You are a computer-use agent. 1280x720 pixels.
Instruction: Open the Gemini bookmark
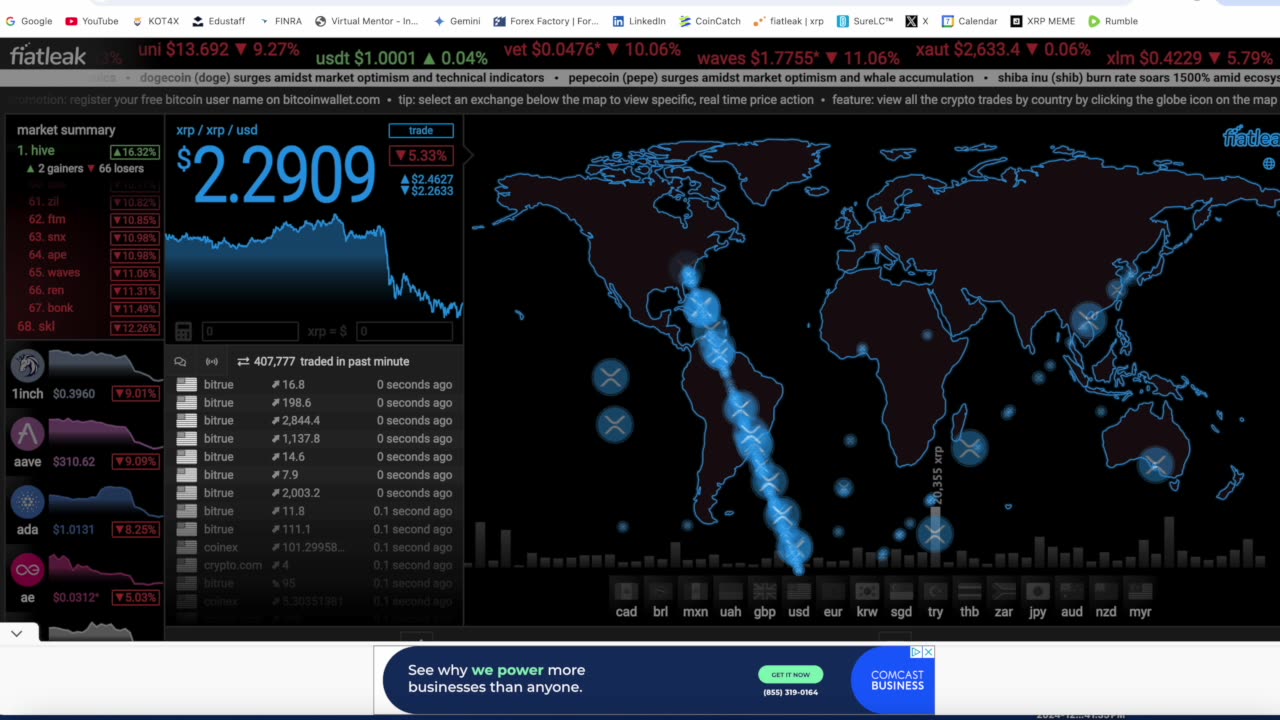(457, 21)
